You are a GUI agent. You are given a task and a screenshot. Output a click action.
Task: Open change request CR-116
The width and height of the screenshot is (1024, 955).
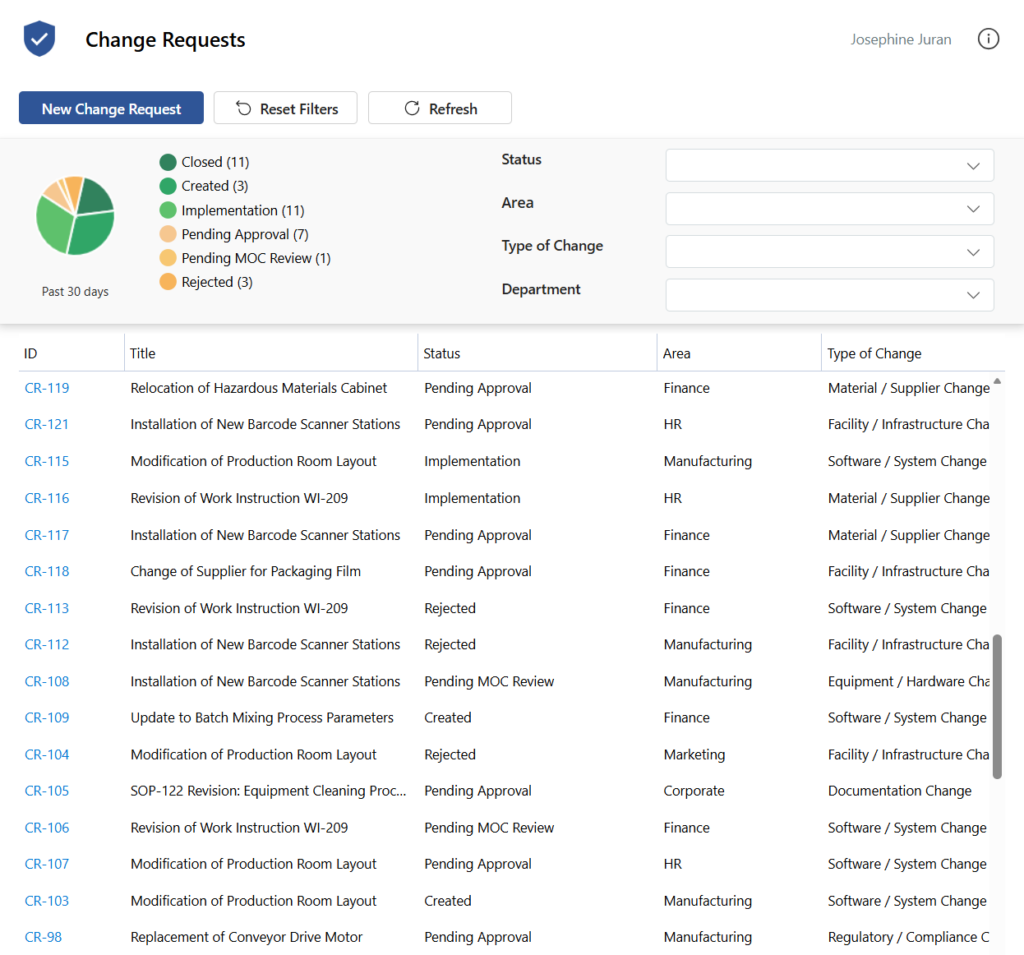click(x=47, y=498)
